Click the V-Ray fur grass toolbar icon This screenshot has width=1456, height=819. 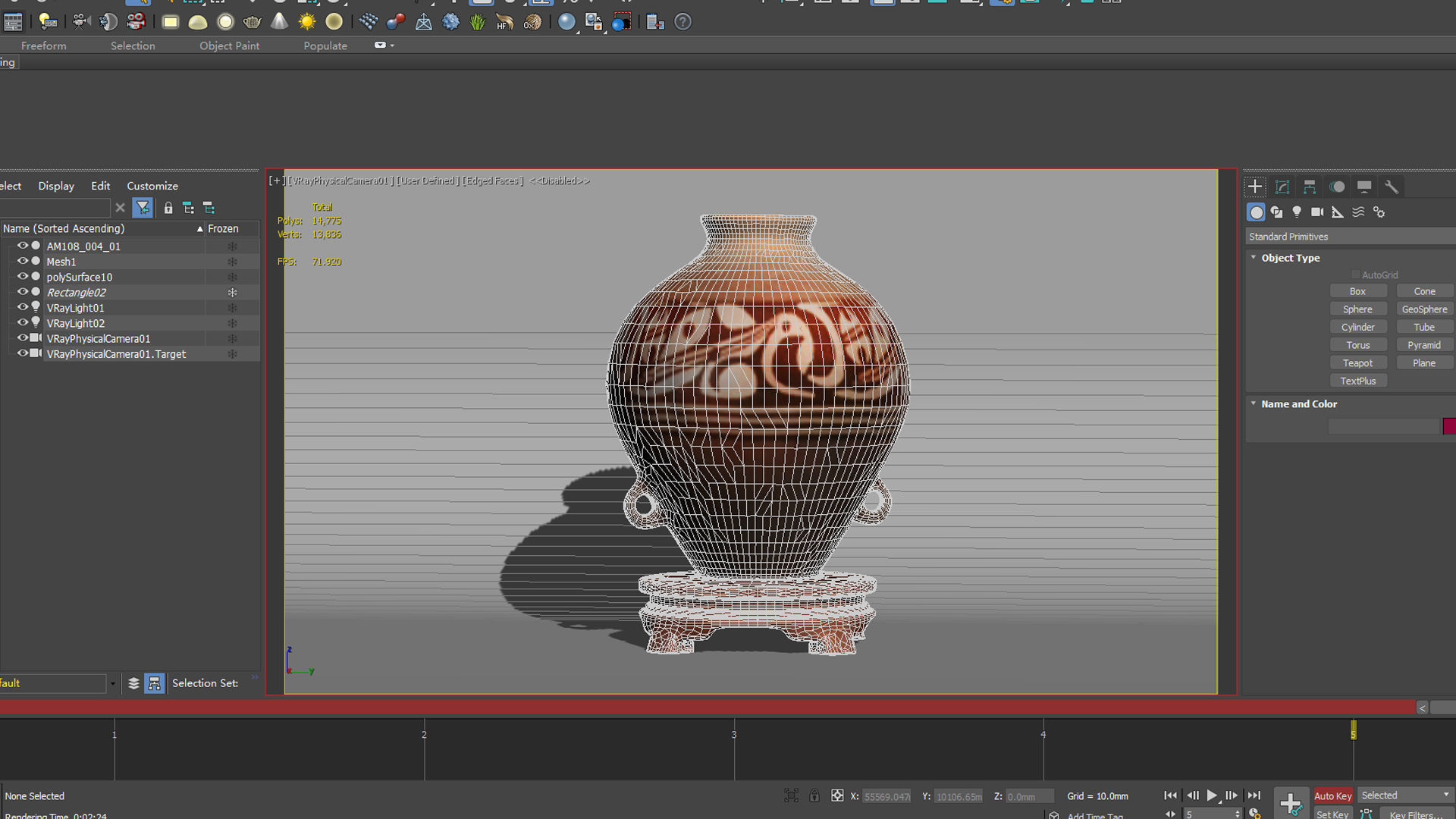click(478, 22)
